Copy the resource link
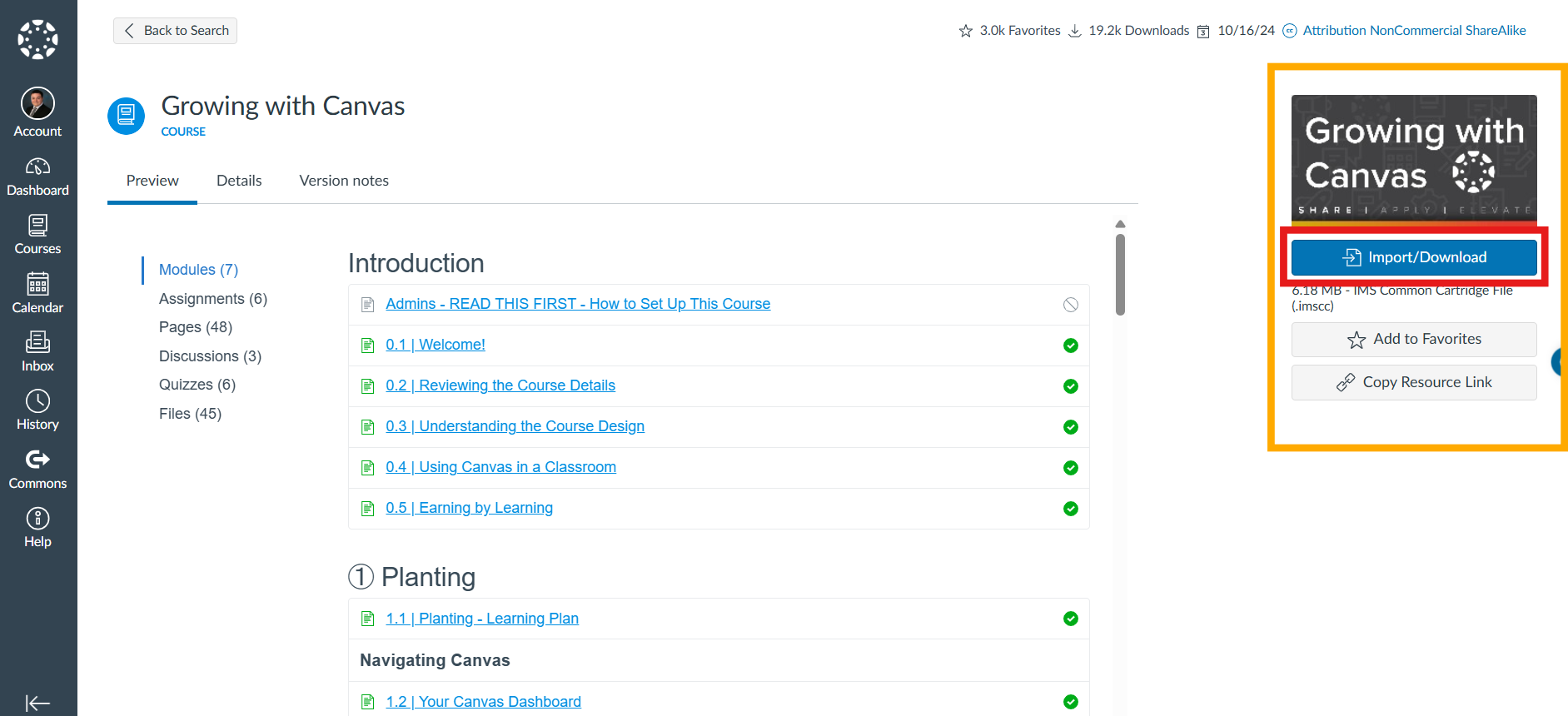The image size is (1568, 716). coord(1414,382)
